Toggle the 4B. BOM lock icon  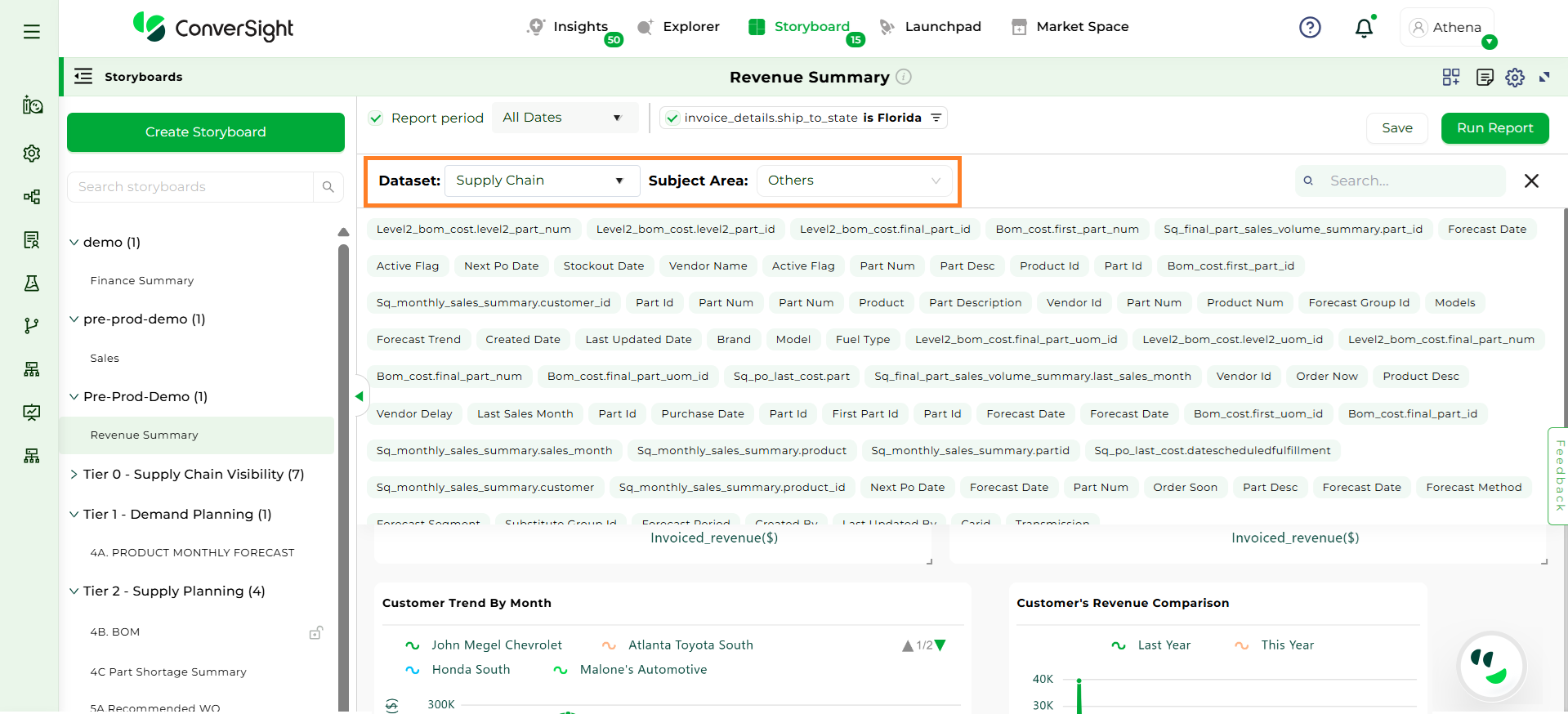315,632
